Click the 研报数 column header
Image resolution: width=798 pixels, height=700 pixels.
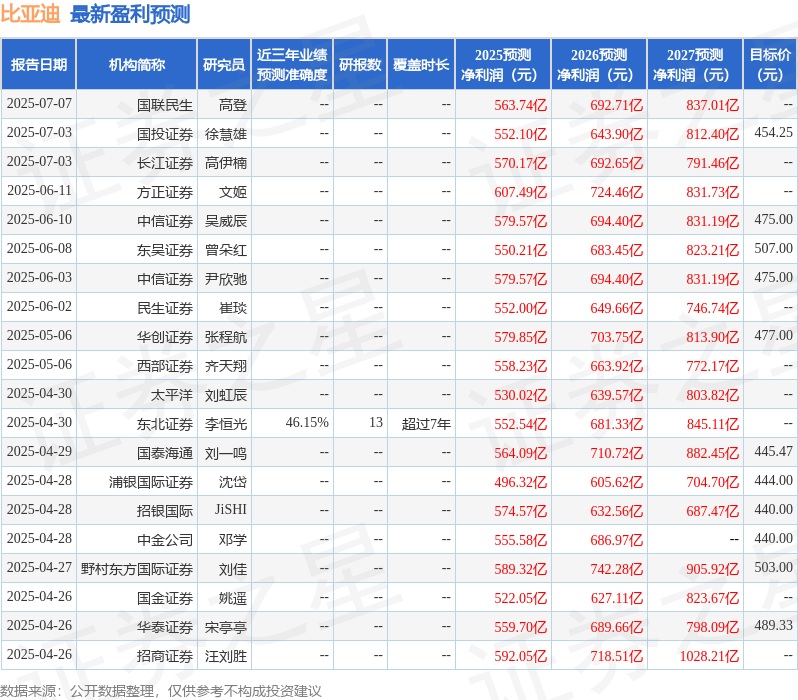click(x=360, y=65)
